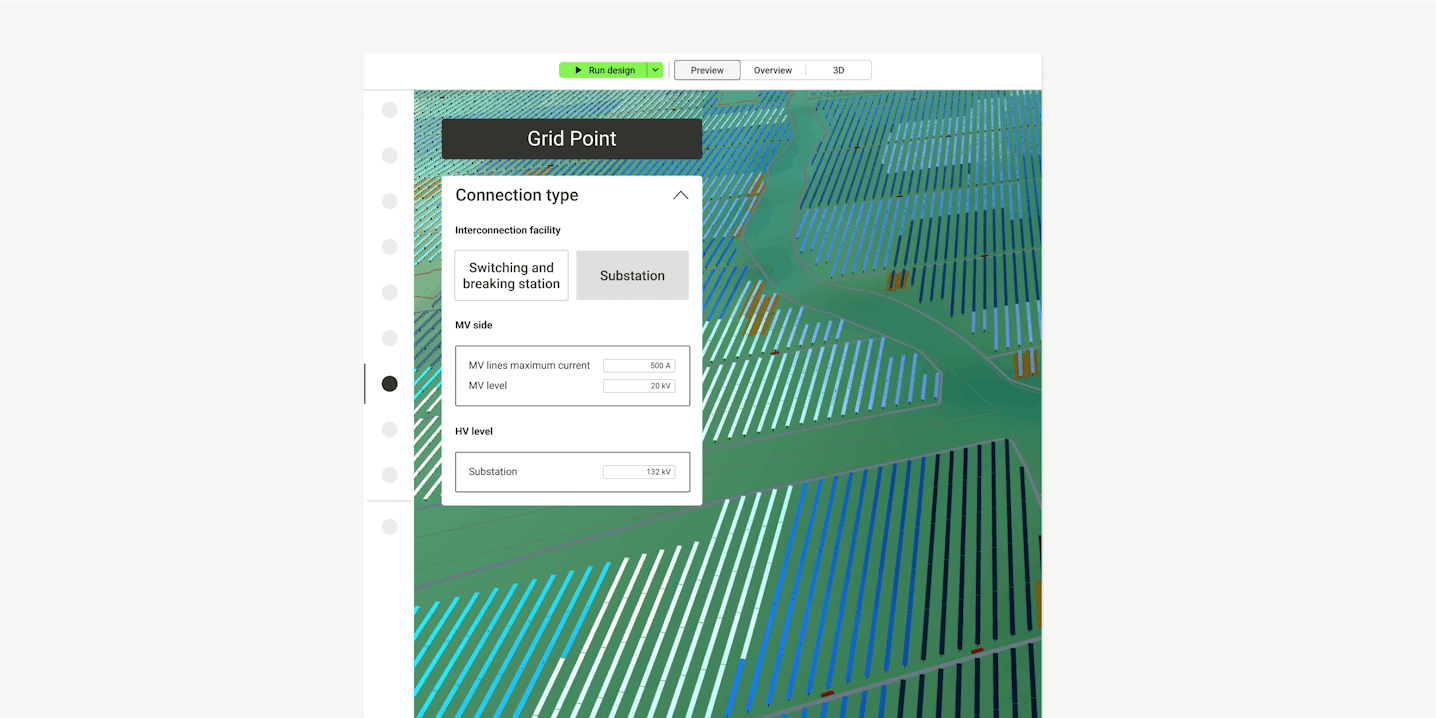Switch to the 3D view tab
This screenshot has width=1436, height=718.
[x=838, y=70]
